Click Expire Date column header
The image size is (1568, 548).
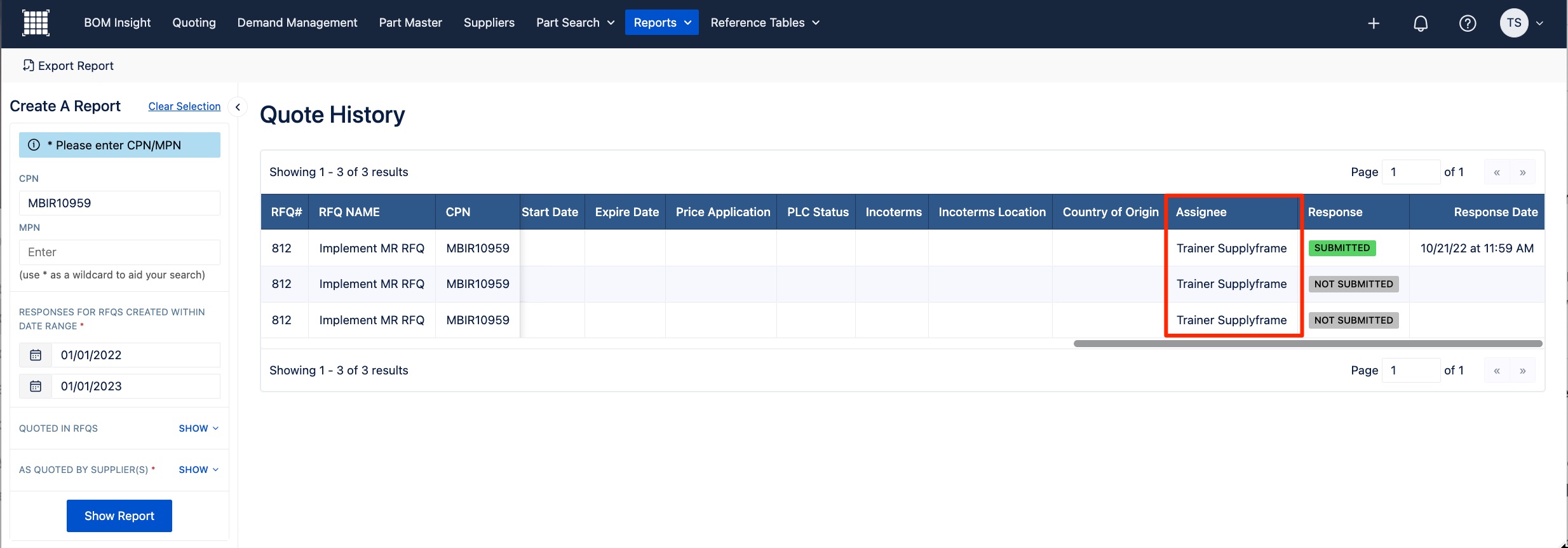(626, 212)
